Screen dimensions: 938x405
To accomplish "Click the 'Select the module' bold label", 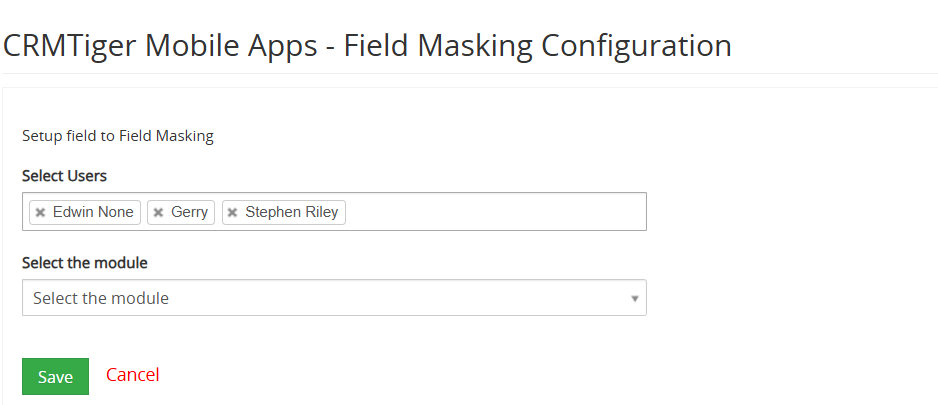I will (x=85, y=263).
